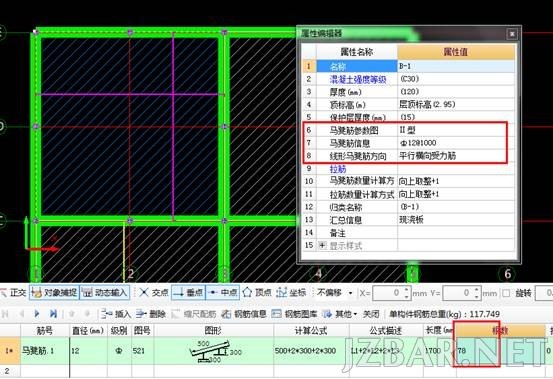Toggle the 正交 orthogonal mode
553x379 pixels.
tap(13, 293)
